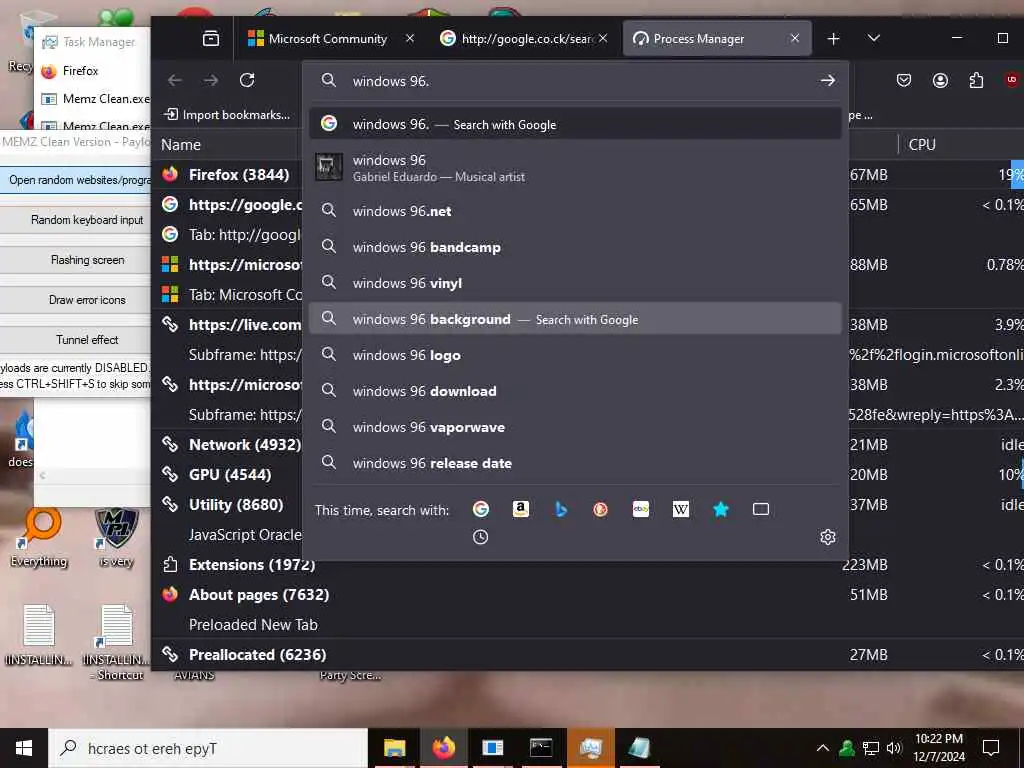
Task: Toggle MEMZ 'Tunnel effect' payload
Action: point(75,340)
